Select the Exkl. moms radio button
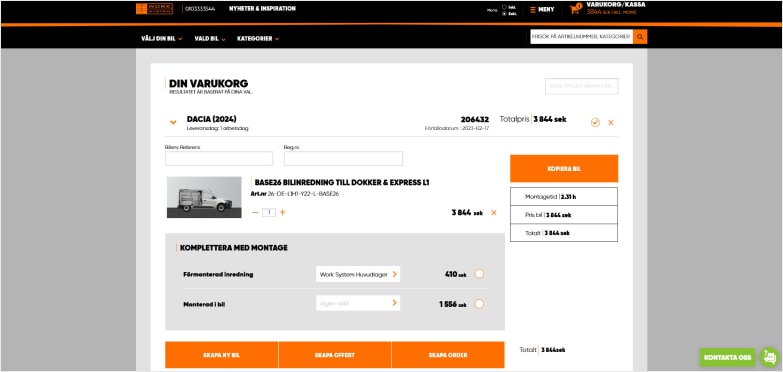This screenshot has width=783, height=372. point(504,13)
